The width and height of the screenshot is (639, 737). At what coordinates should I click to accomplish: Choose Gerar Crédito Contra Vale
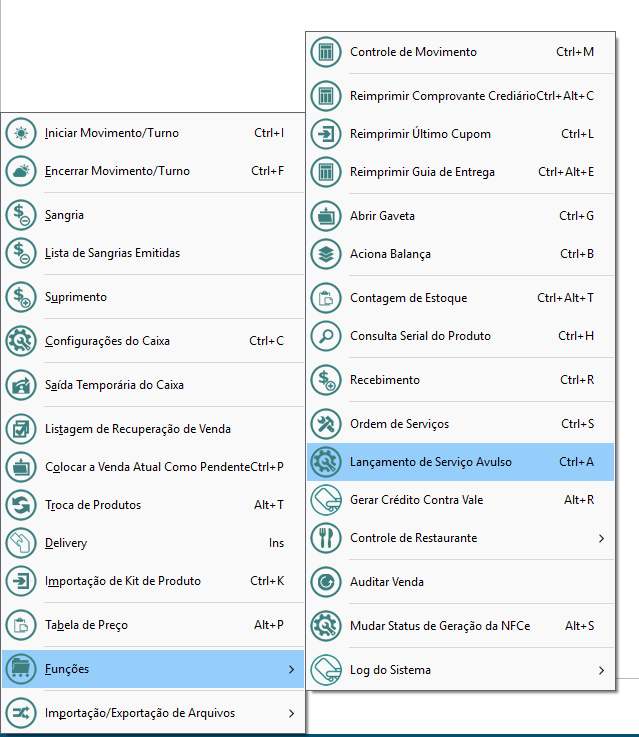(416, 500)
